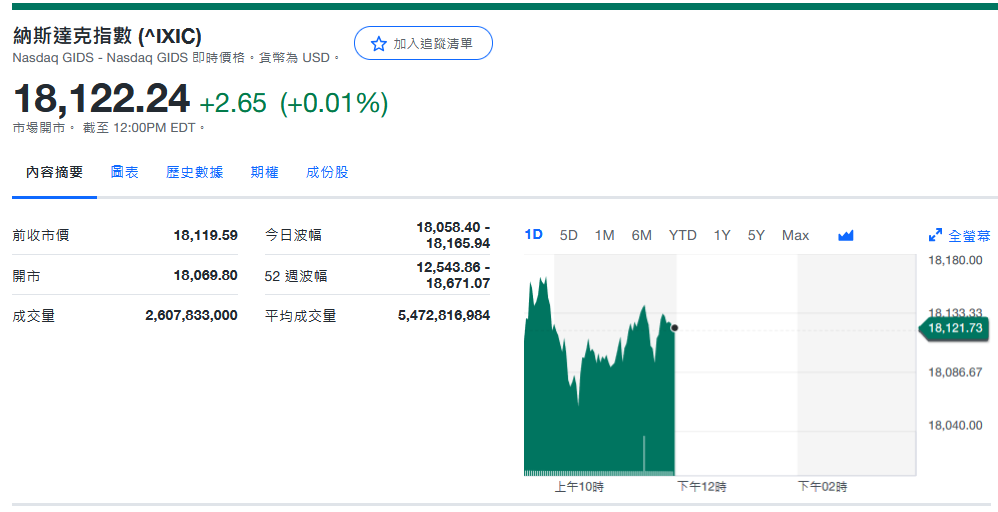Viewport: 998px width, 512px height.
Task: Click the current price marker dot on chart
Action: (x=675, y=328)
